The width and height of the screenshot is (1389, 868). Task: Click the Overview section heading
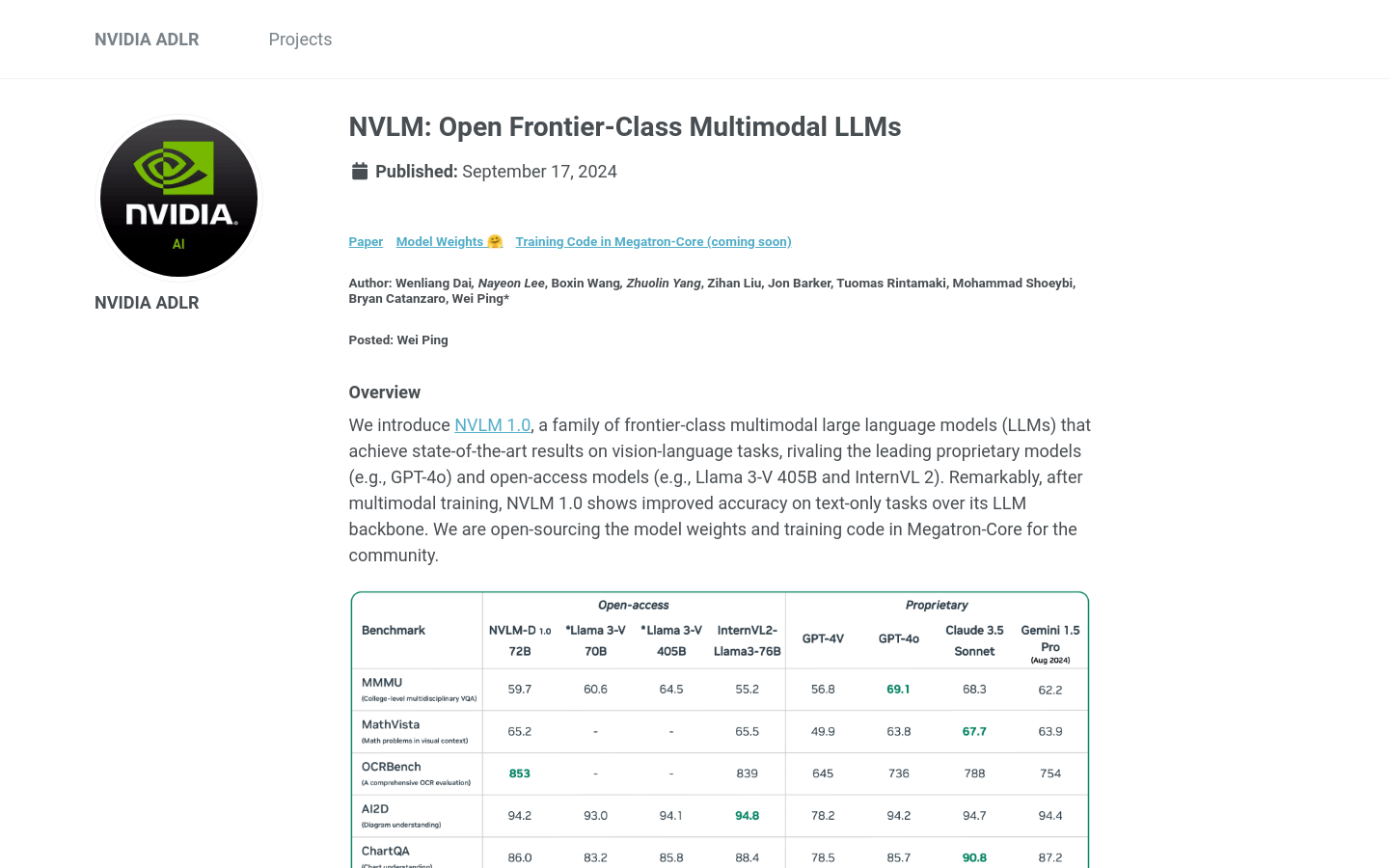(384, 393)
